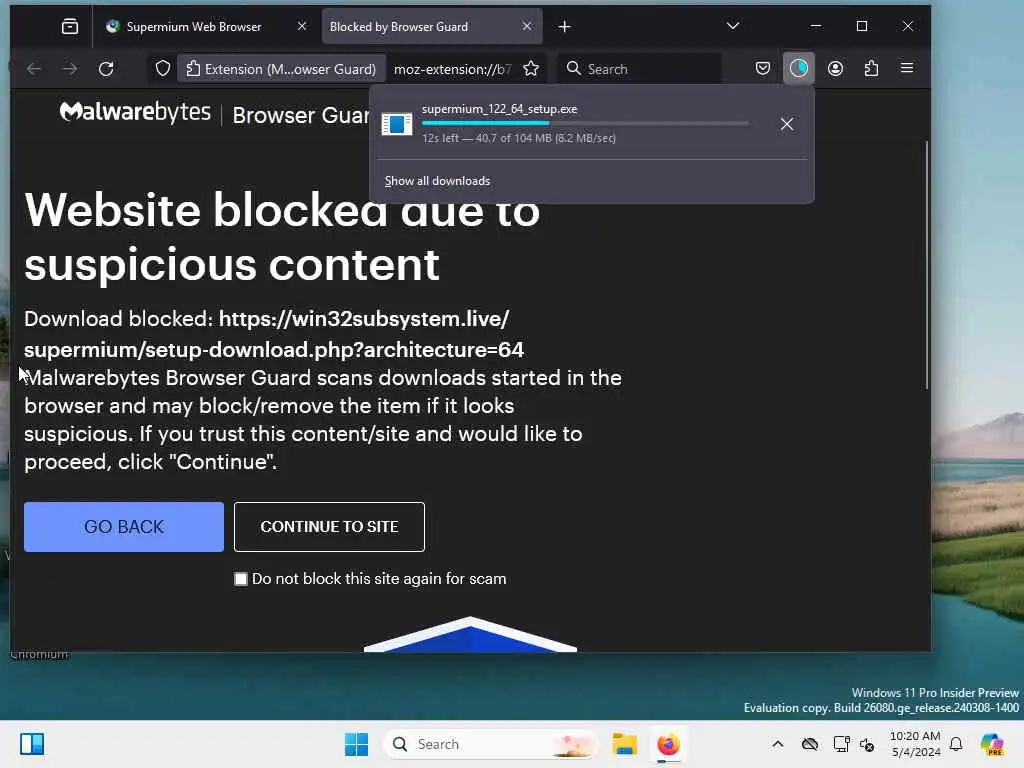Check Do not block this site again
This screenshot has width=1024, height=768.
click(x=241, y=579)
